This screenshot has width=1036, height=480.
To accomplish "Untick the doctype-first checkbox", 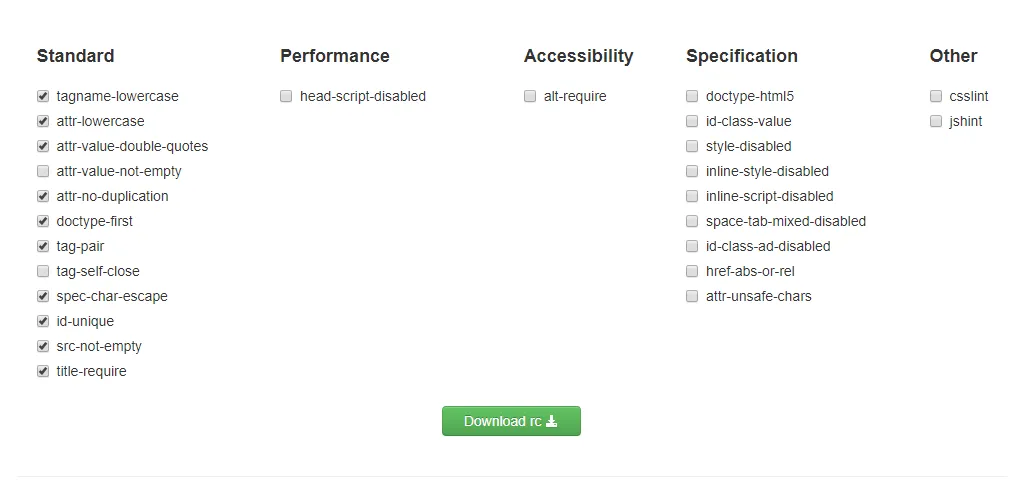I will coord(43,221).
